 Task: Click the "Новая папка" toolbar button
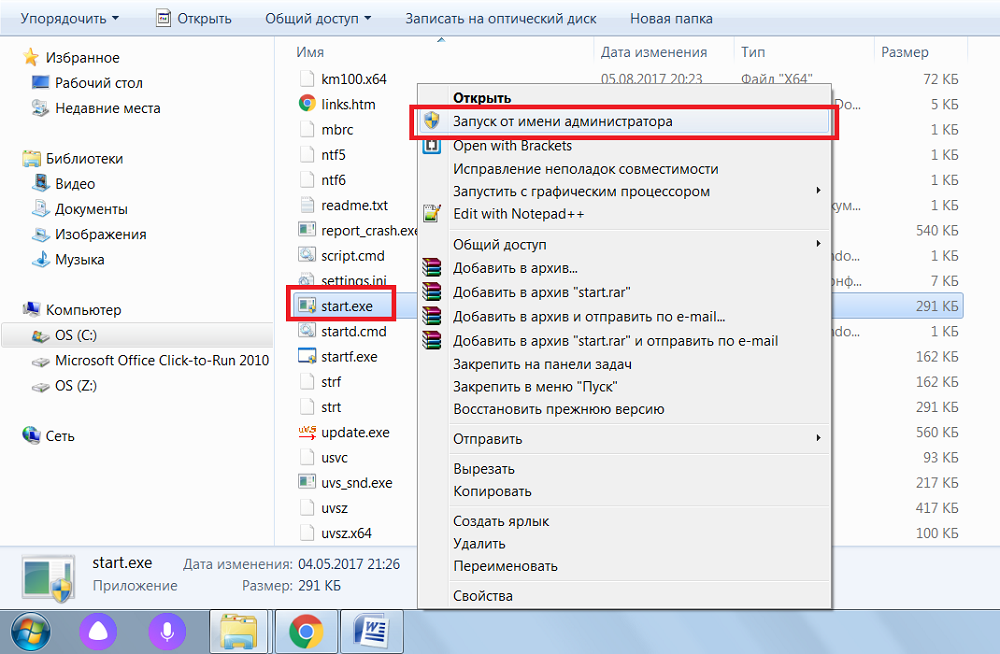click(x=672, y=19)
